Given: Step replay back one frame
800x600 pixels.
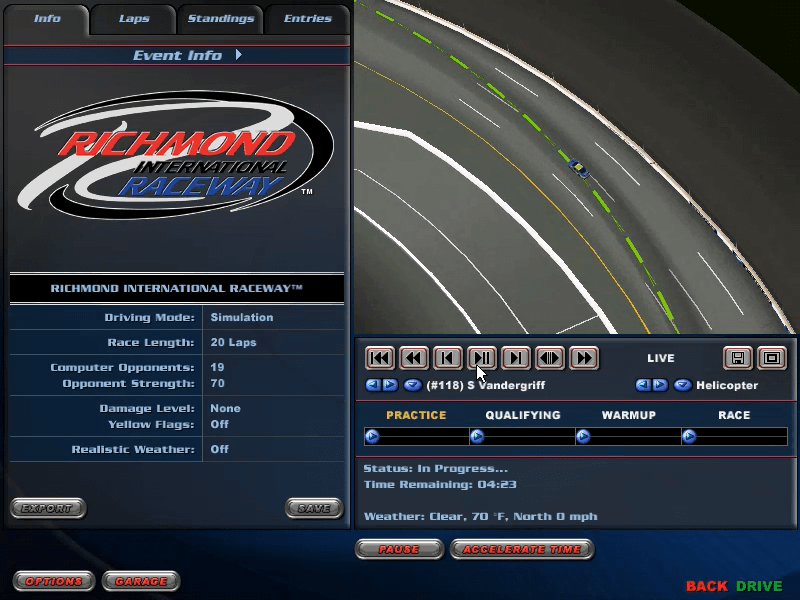Looking at the screenshot, I should click(447, 358).
